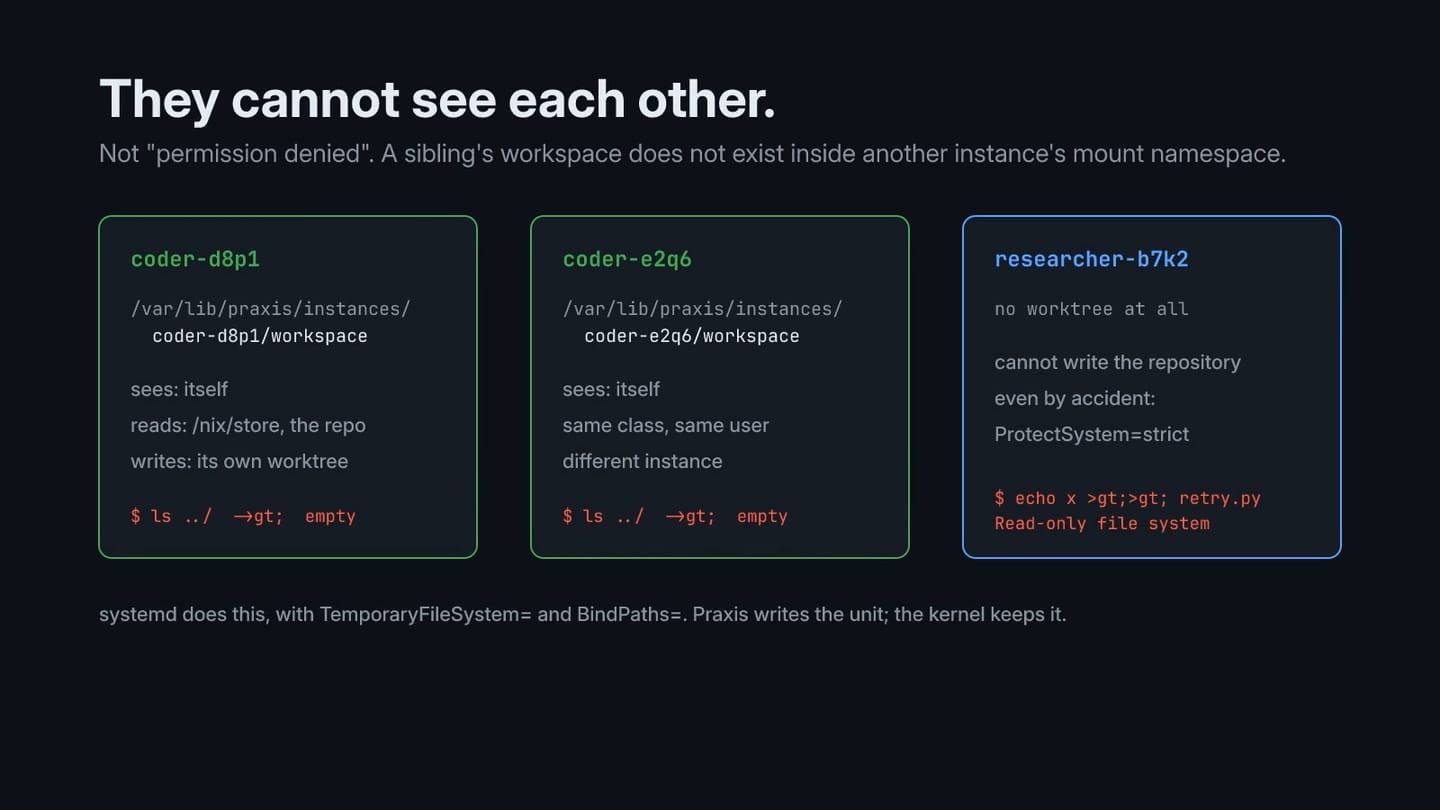Click the 'They cannot see each other.' heading

[437, 100]
